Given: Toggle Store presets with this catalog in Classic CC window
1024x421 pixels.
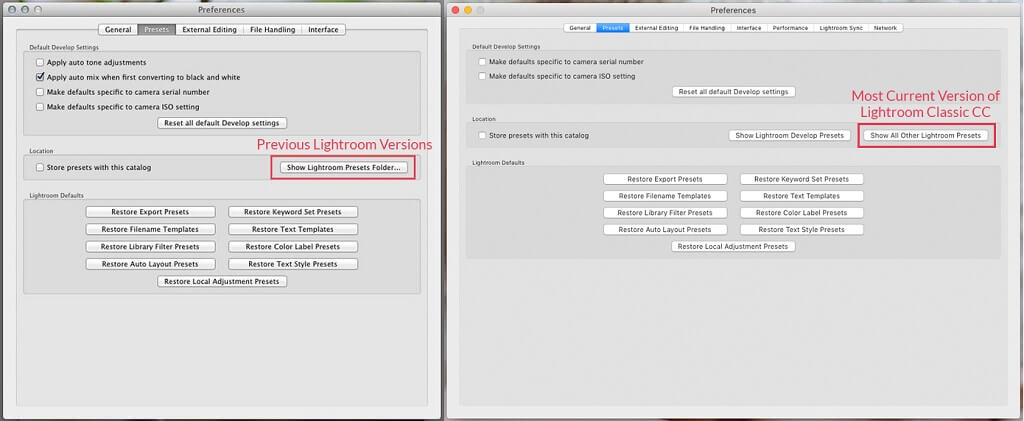Looking at the screenshot, I should pos(483,136).
